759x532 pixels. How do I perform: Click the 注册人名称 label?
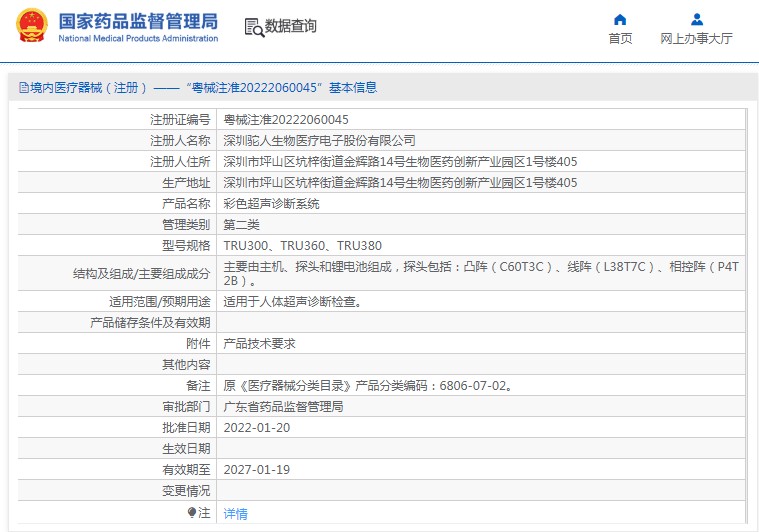pyautogui.click(x=180, y=141)
